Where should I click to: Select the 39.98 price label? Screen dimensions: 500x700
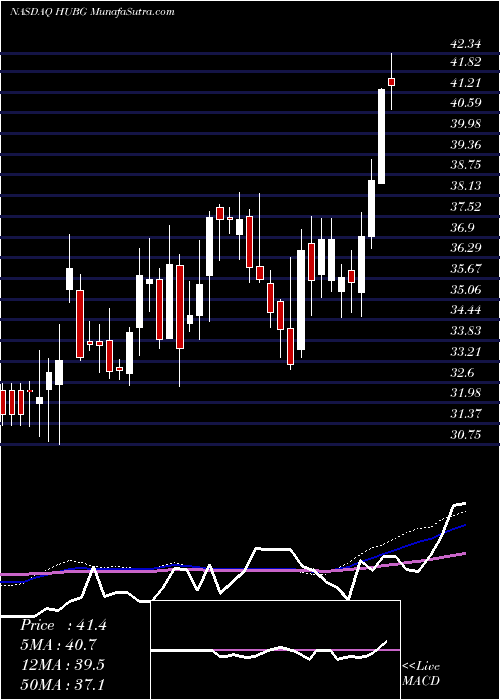466,124
